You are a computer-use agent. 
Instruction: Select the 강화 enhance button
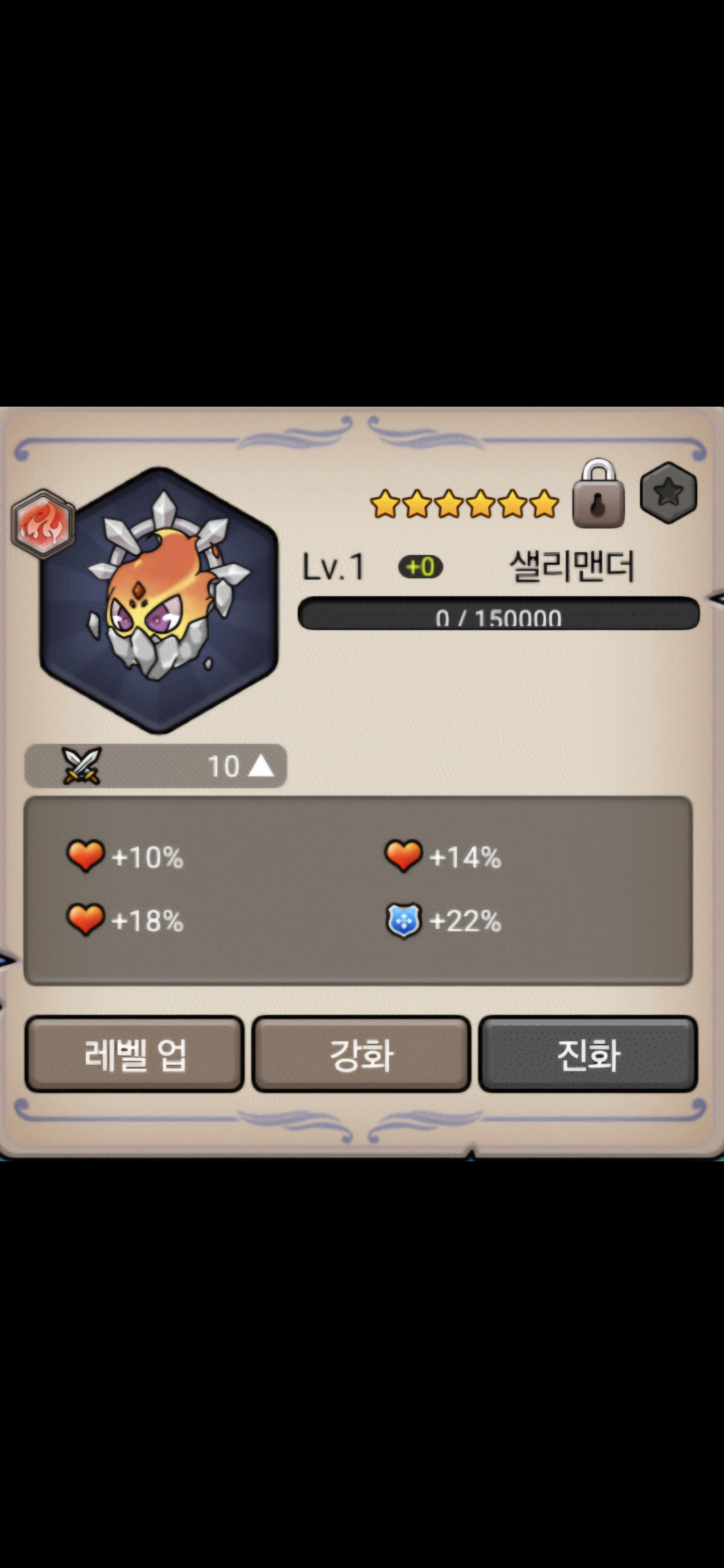[x=361, y=1055]
